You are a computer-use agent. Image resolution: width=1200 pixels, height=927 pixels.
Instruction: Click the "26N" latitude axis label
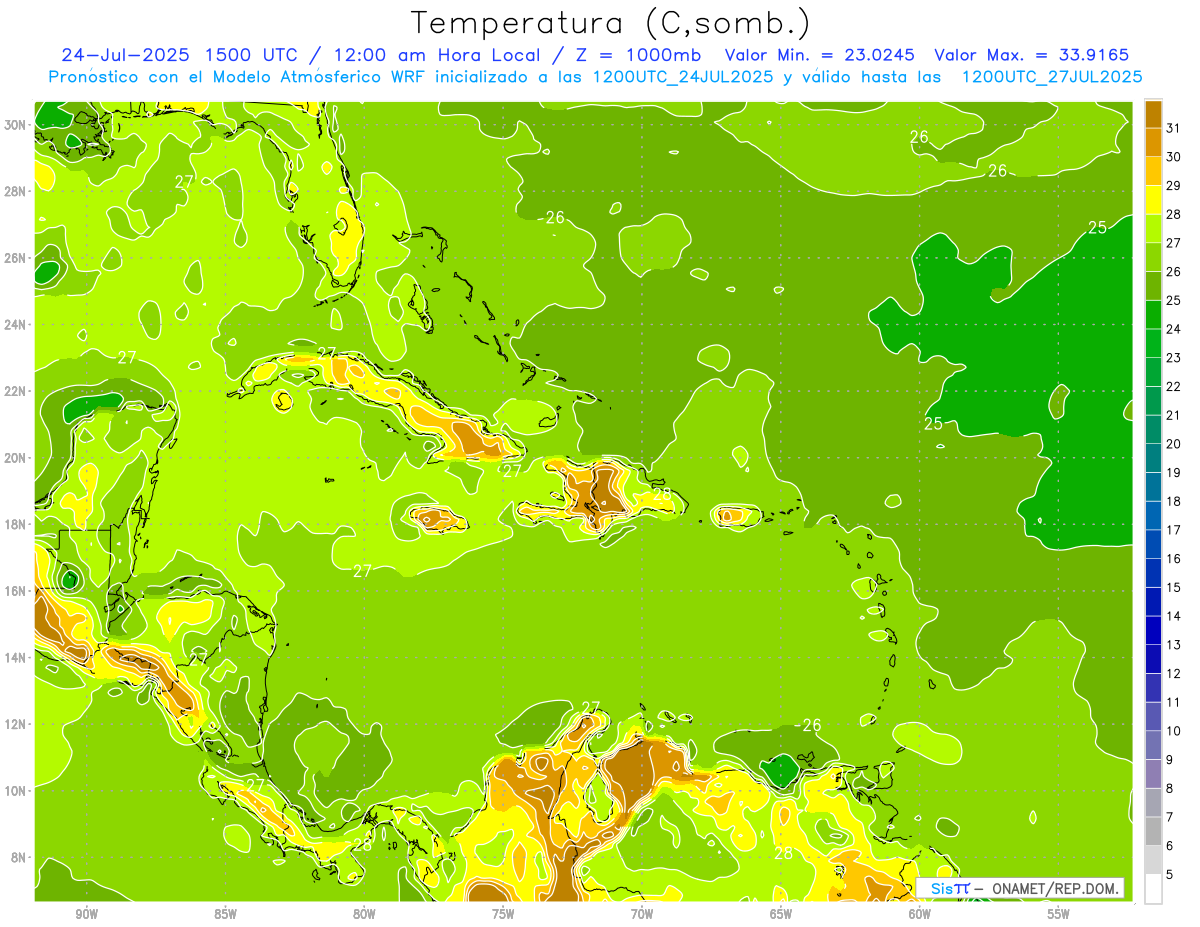(15, 258)
